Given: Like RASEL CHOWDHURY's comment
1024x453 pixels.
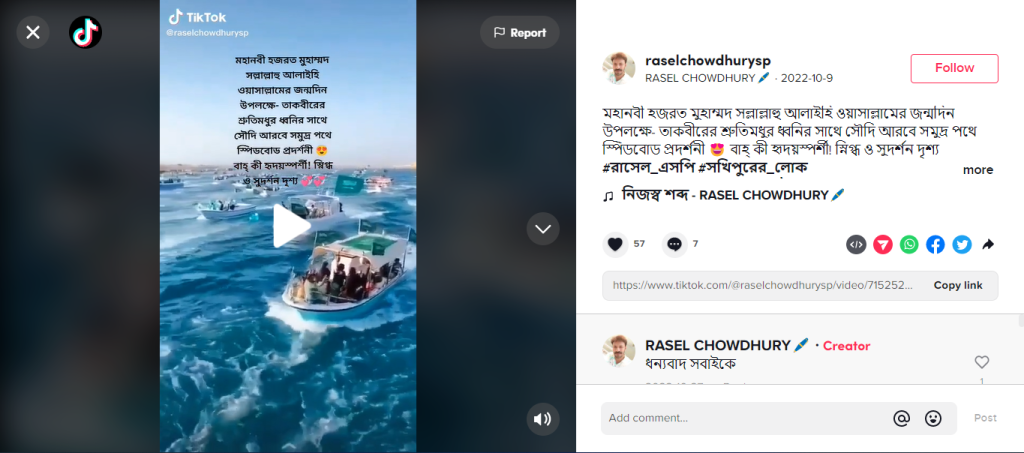Looking at the screenshot, I should point(982,362).
